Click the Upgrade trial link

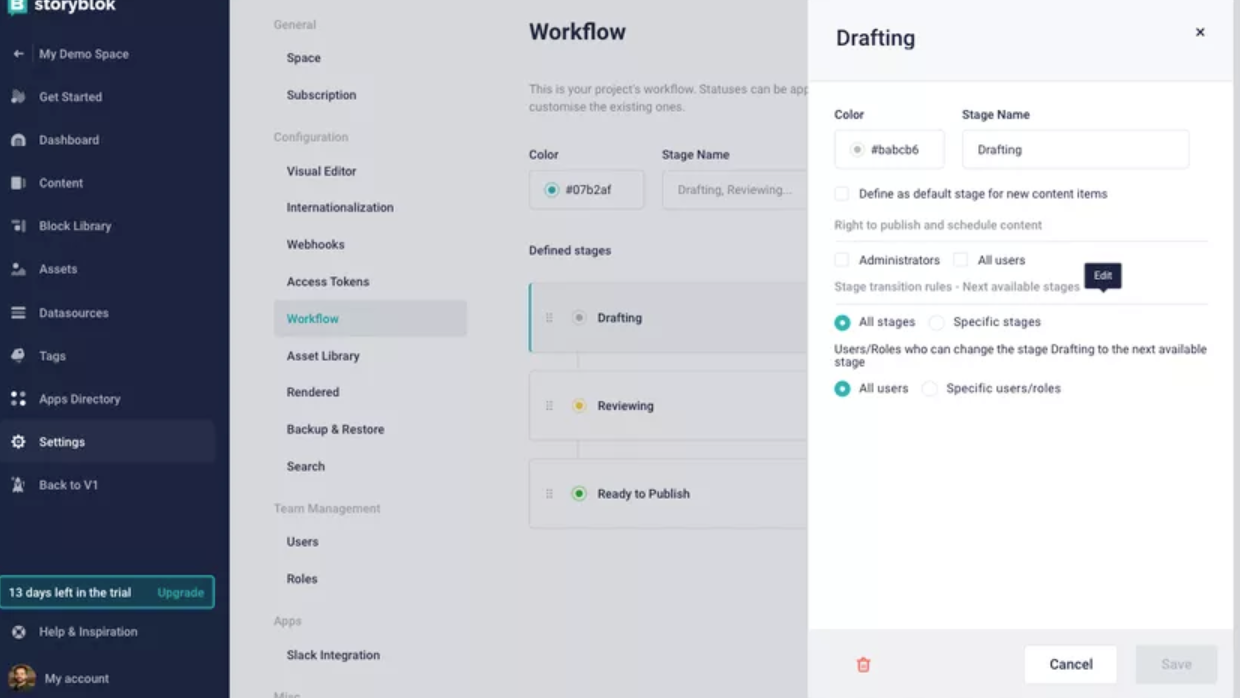pos(180,592)
